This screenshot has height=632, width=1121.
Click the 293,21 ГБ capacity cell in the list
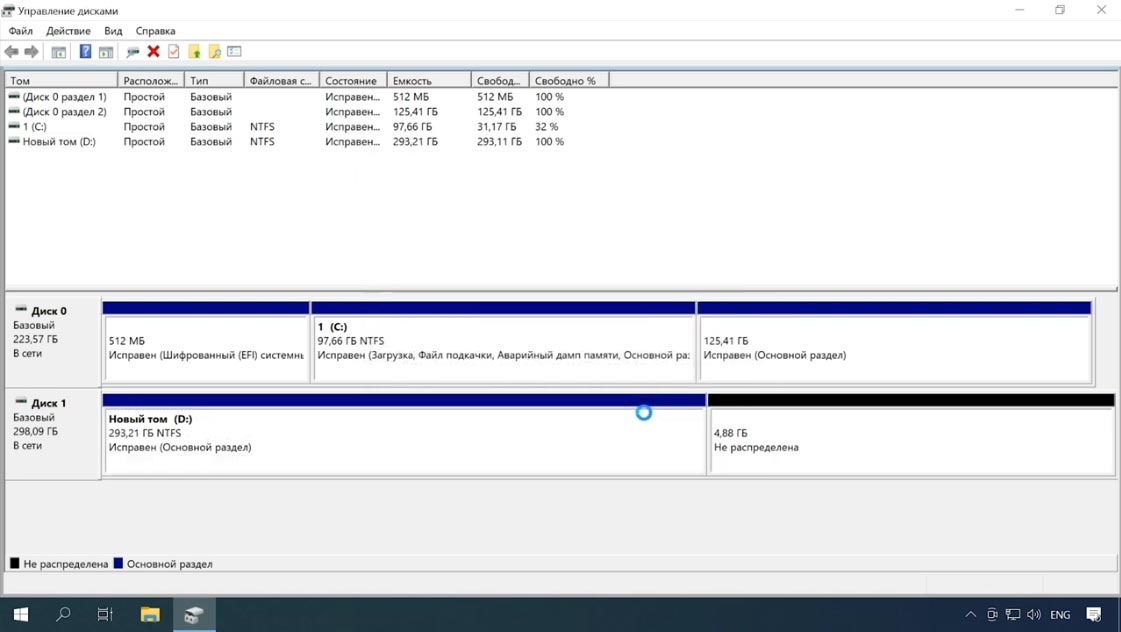point(415,142)
